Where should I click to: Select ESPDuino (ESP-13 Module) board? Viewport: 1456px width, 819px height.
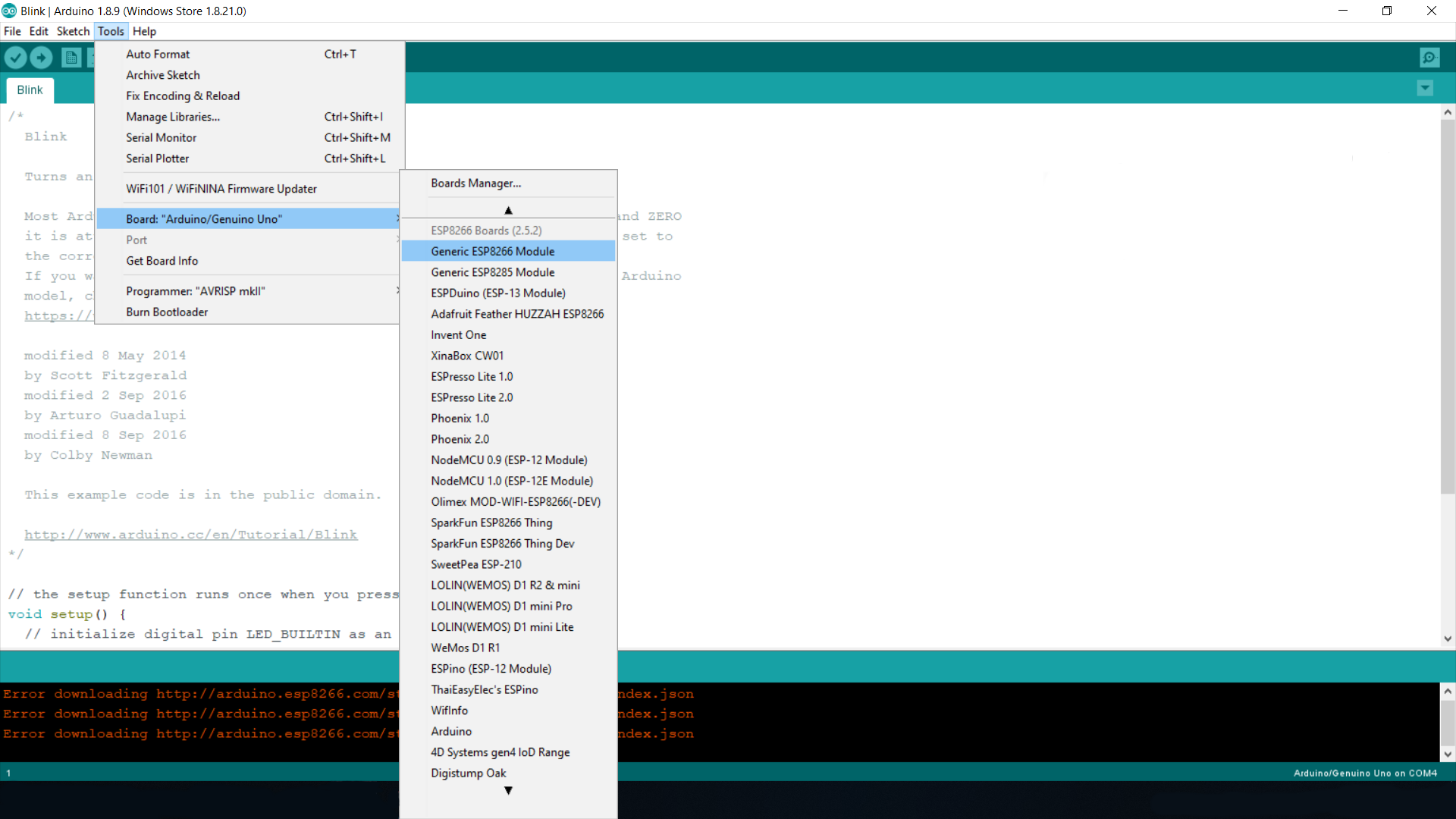click(508, 293)
